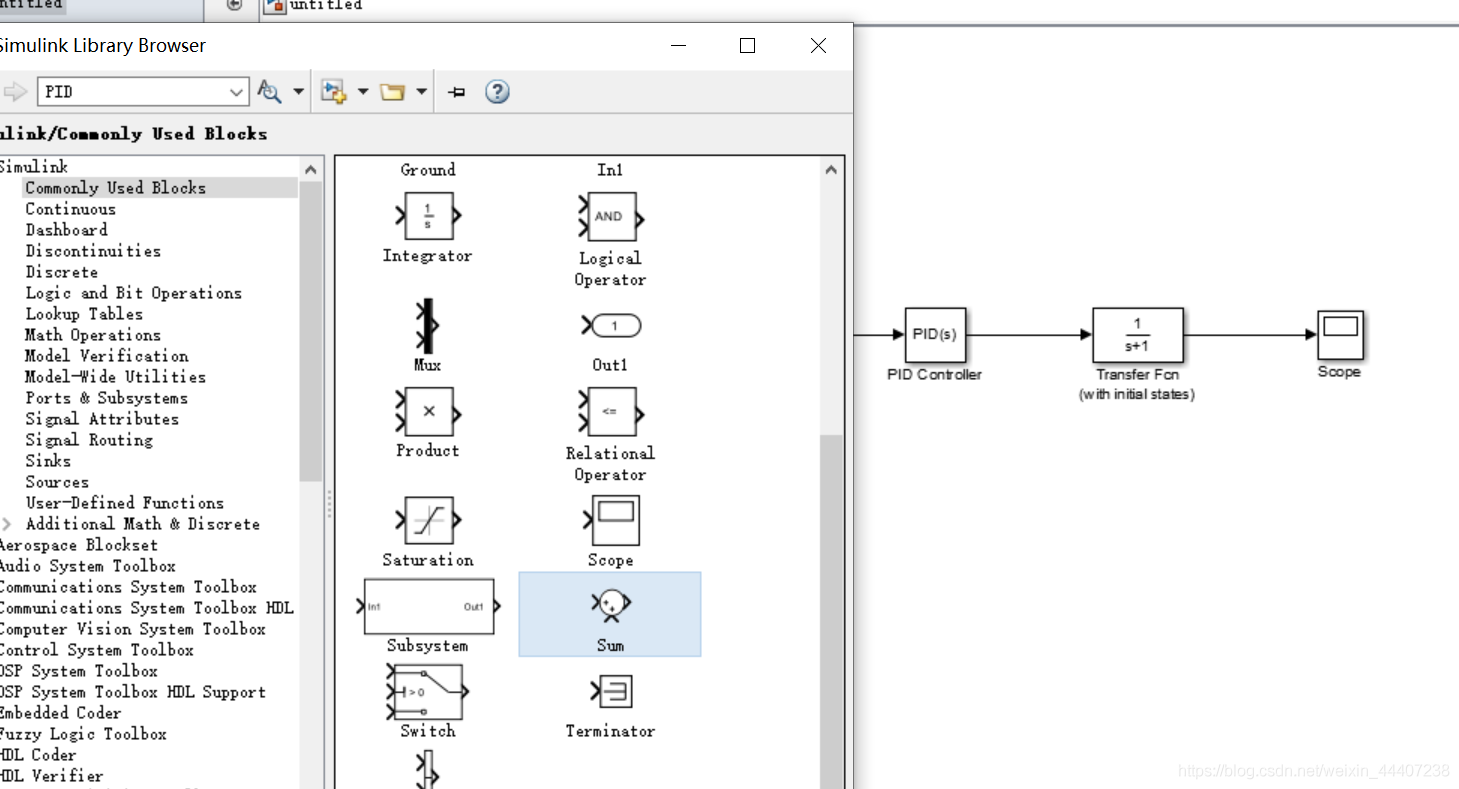The image size is (1459, 789).
Task: Select Model-Wide Utilities library
Action: coord(116,377)
